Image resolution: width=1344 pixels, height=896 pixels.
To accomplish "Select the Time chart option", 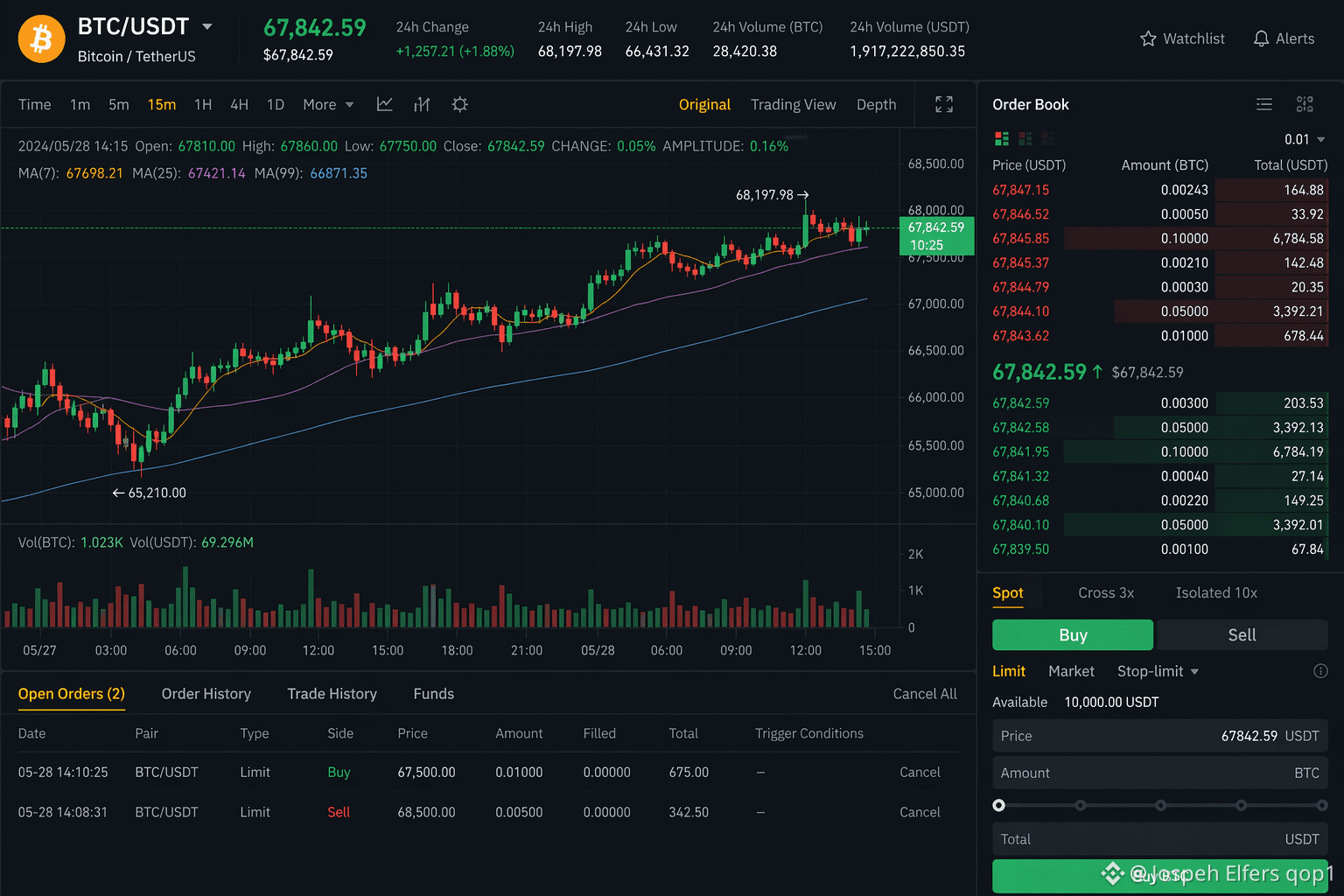I will 35,104.
